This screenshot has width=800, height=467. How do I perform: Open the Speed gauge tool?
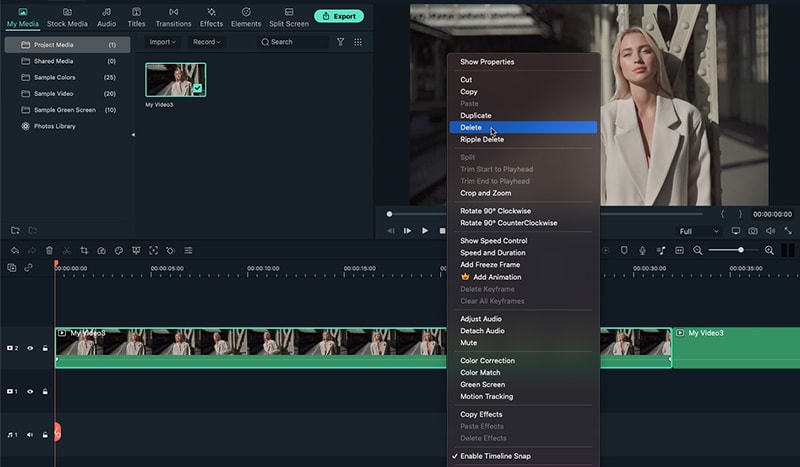click(x=102, y=251)
